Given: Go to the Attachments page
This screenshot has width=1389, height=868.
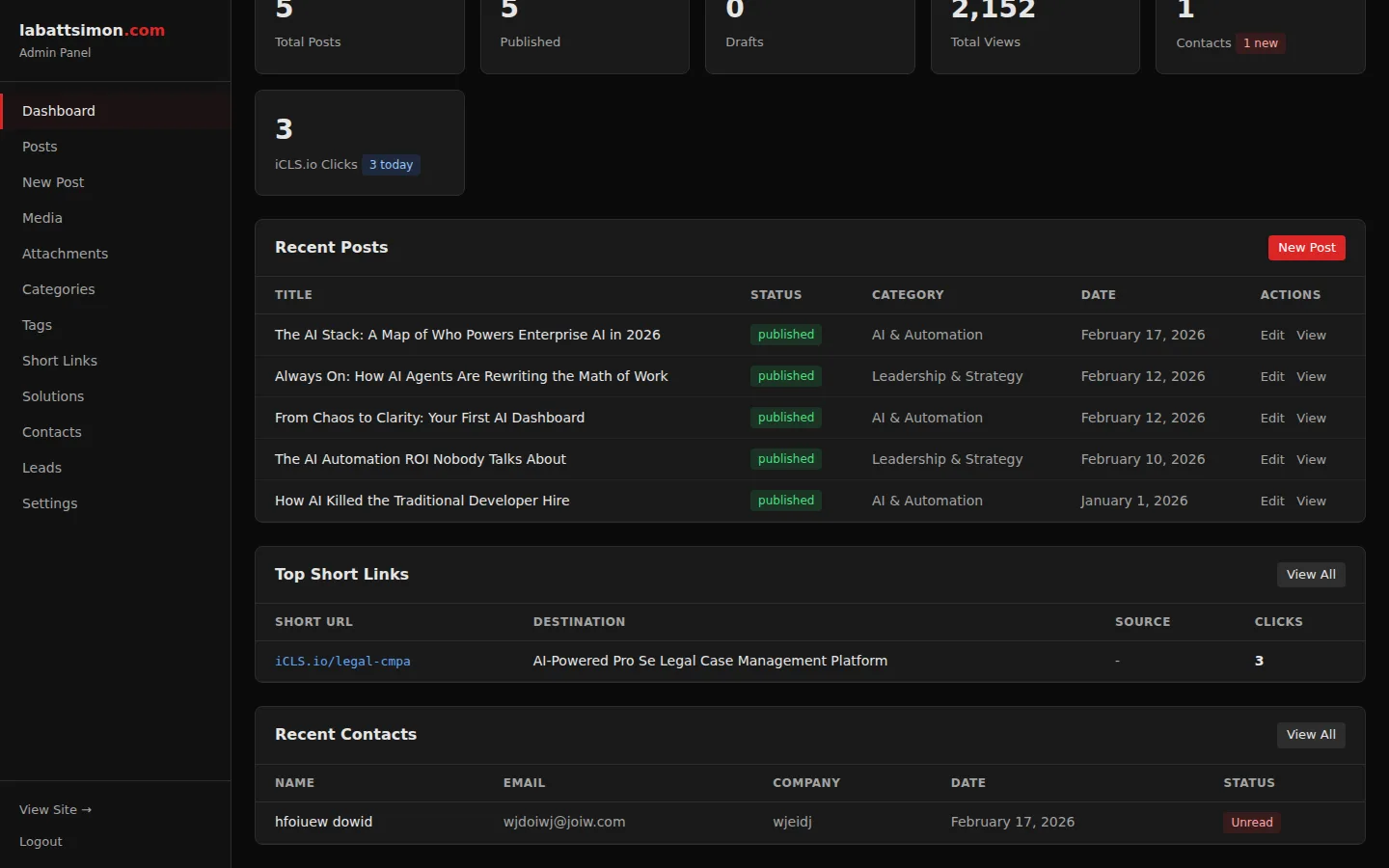Looking at the screenshot, I should [65, 253].
